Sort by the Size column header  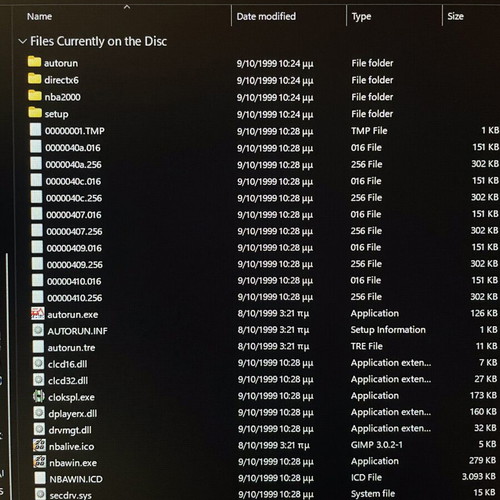(x=455, y=16)
